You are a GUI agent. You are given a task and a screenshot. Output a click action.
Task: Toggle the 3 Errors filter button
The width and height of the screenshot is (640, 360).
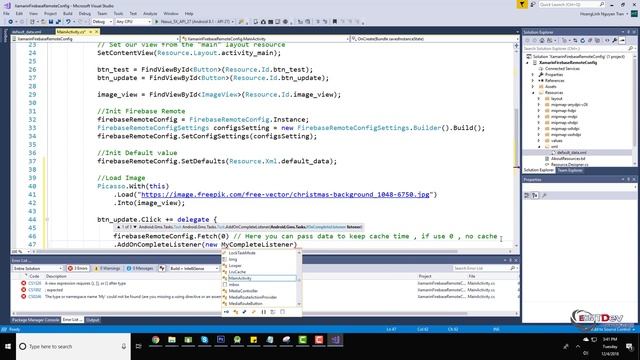[78, 268]
